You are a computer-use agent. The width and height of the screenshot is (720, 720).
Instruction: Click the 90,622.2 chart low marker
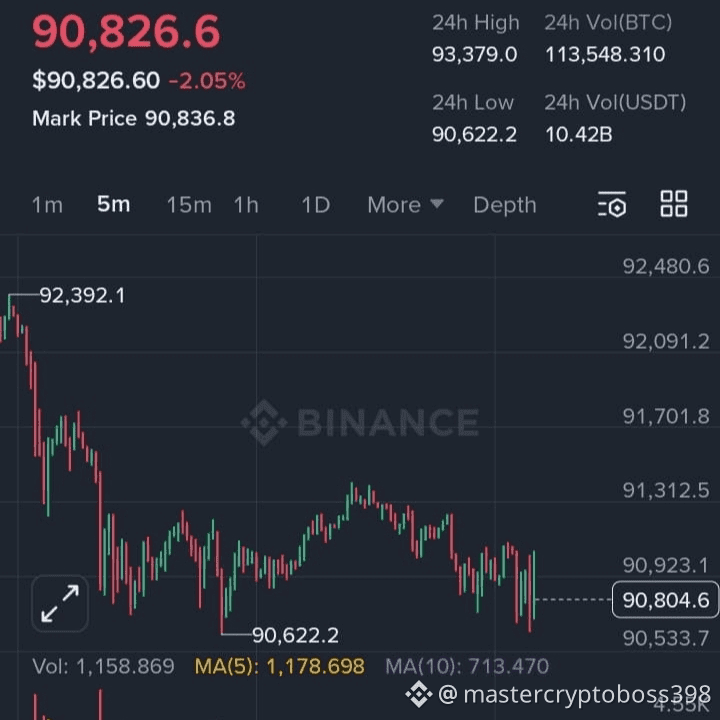point(295,635)
